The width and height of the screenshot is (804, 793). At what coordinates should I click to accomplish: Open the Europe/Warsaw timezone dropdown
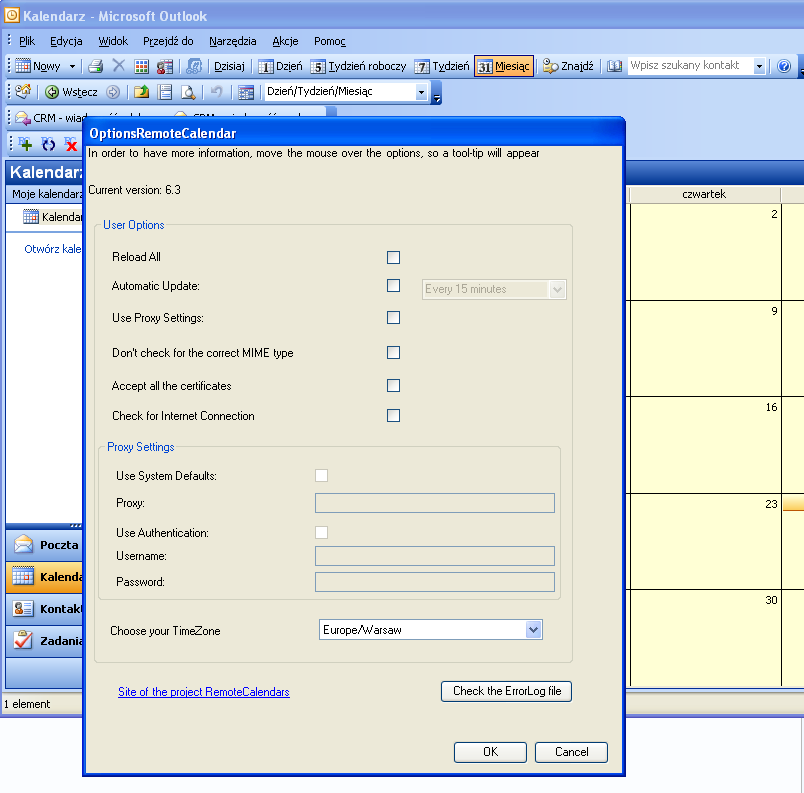pyautogui.click(x=533, y=630)
